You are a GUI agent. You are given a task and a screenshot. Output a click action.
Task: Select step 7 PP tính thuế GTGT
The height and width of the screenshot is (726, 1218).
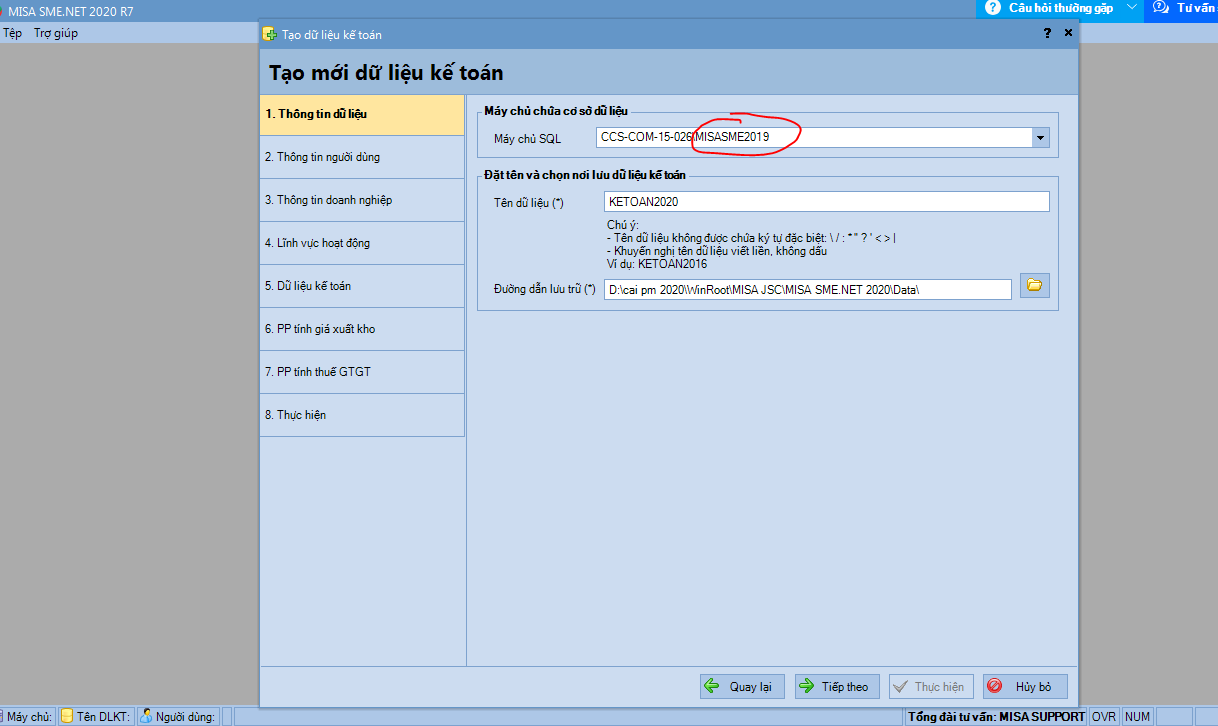tap(362, 372)
